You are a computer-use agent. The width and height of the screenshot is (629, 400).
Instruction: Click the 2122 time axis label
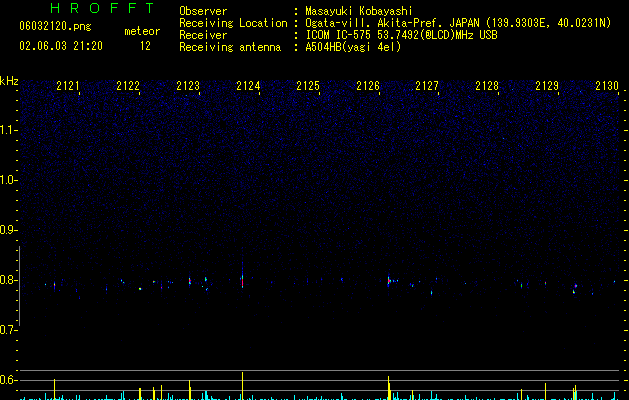pyautogui.click(x=128, y=86)
